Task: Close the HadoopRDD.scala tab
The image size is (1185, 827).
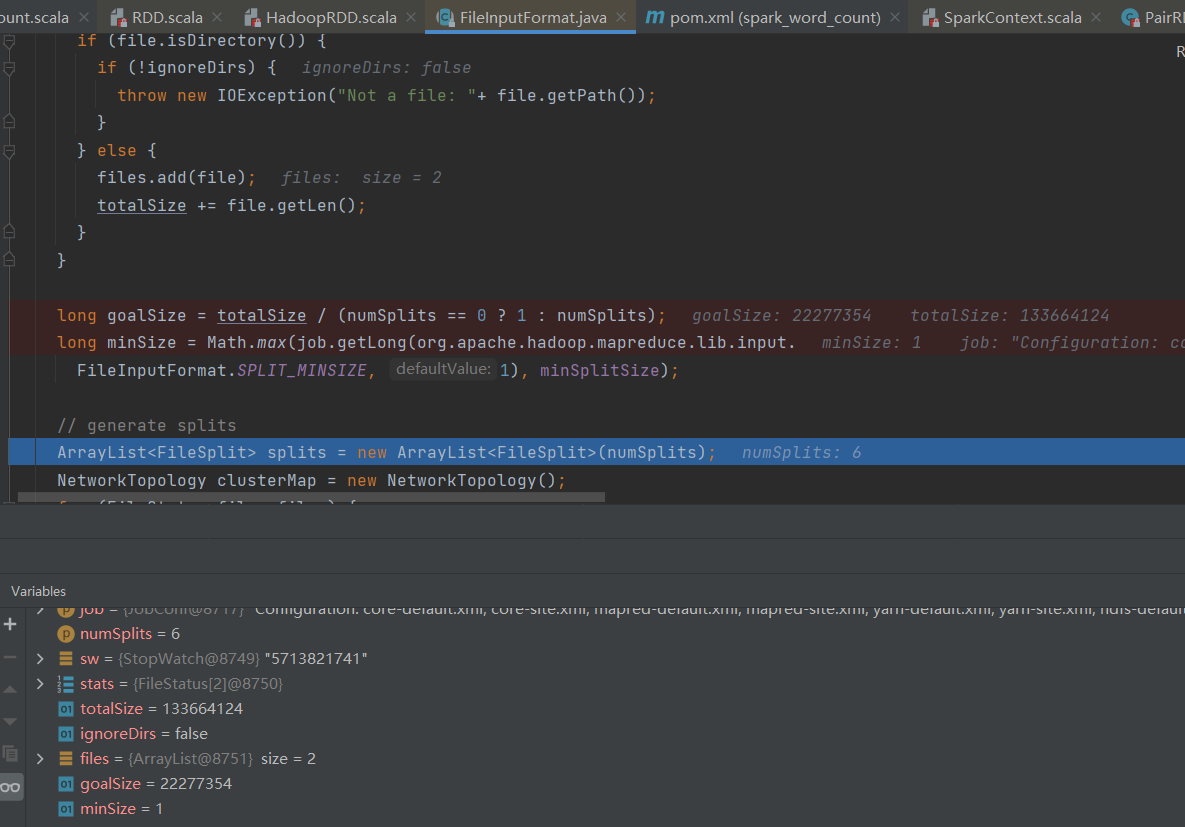Action: coord(411,17)
